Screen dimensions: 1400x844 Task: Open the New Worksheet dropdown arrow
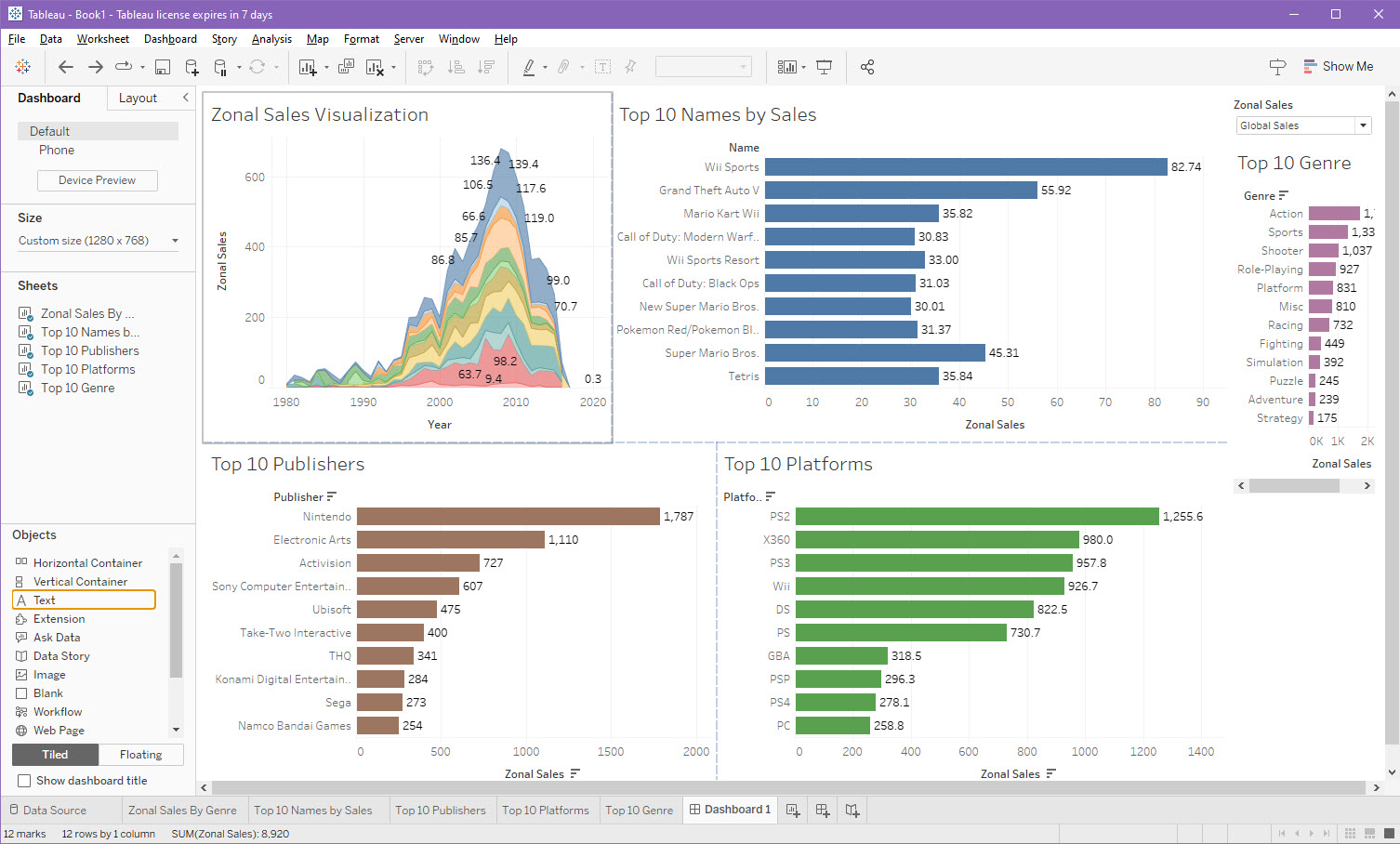coord(326,67)
